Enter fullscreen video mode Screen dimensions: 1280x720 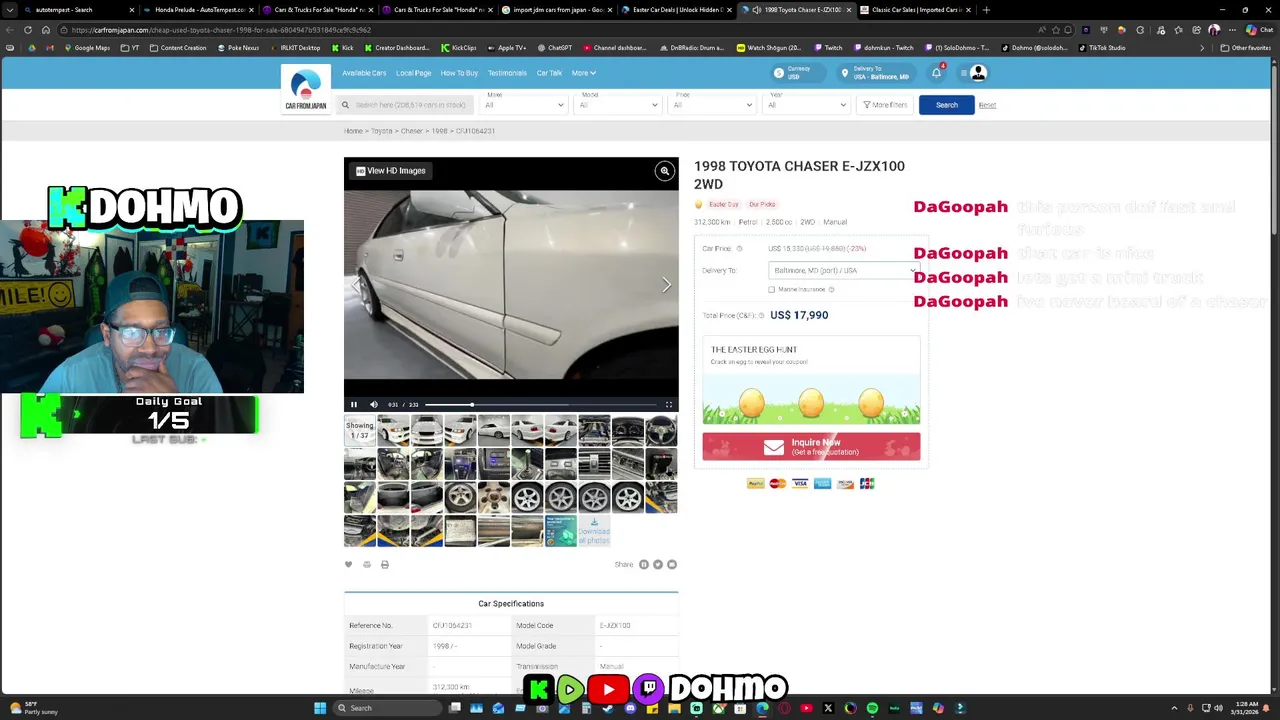pos(669,405)
